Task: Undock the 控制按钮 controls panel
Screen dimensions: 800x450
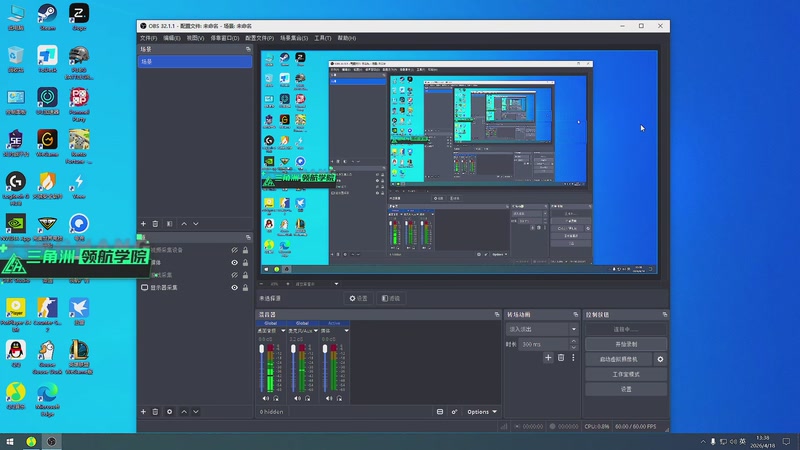Action: [664, 314]
